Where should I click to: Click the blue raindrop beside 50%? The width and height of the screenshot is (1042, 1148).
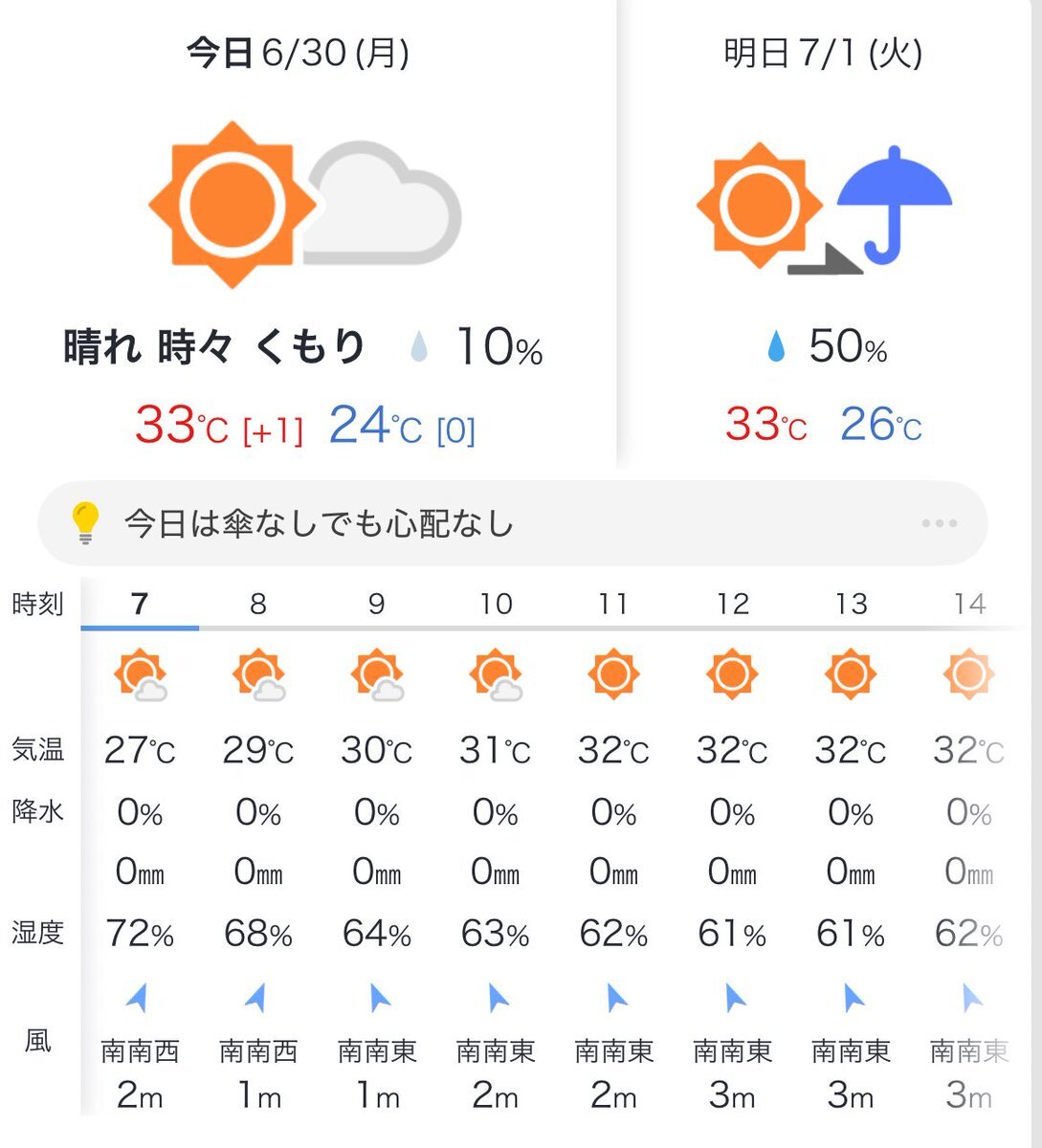(x=776, y=346)
